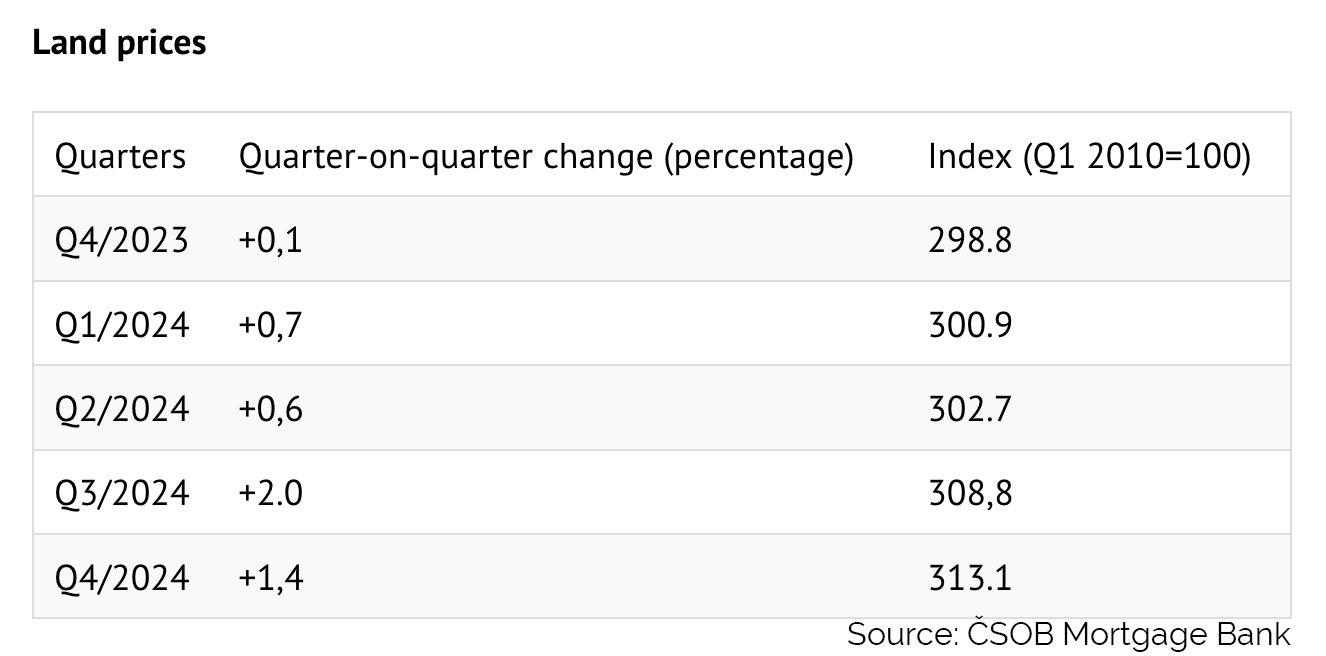Select the "Index (Q1 2010=100)" column header
This screenshot has height=656, width=1326.
pos(1089,157)
